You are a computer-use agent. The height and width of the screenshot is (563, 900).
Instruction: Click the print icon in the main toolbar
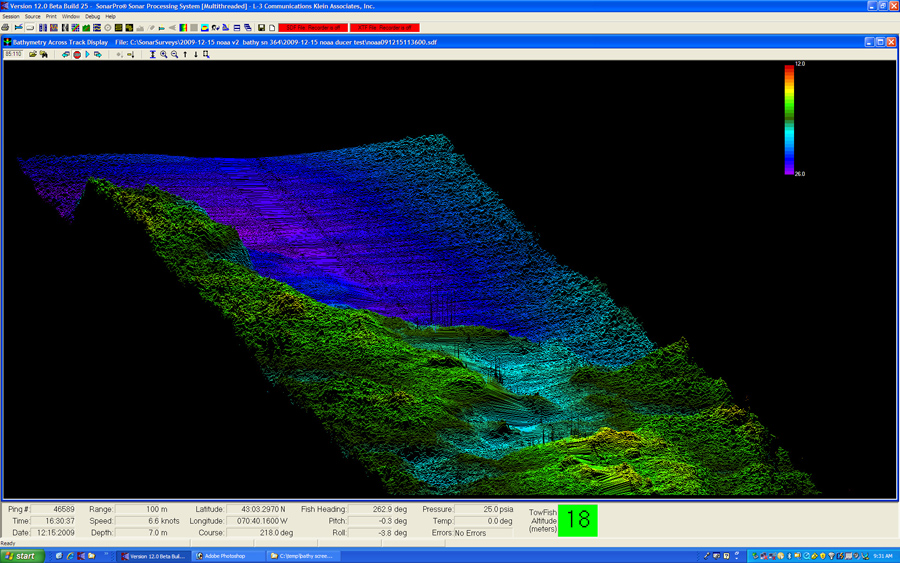6,28
